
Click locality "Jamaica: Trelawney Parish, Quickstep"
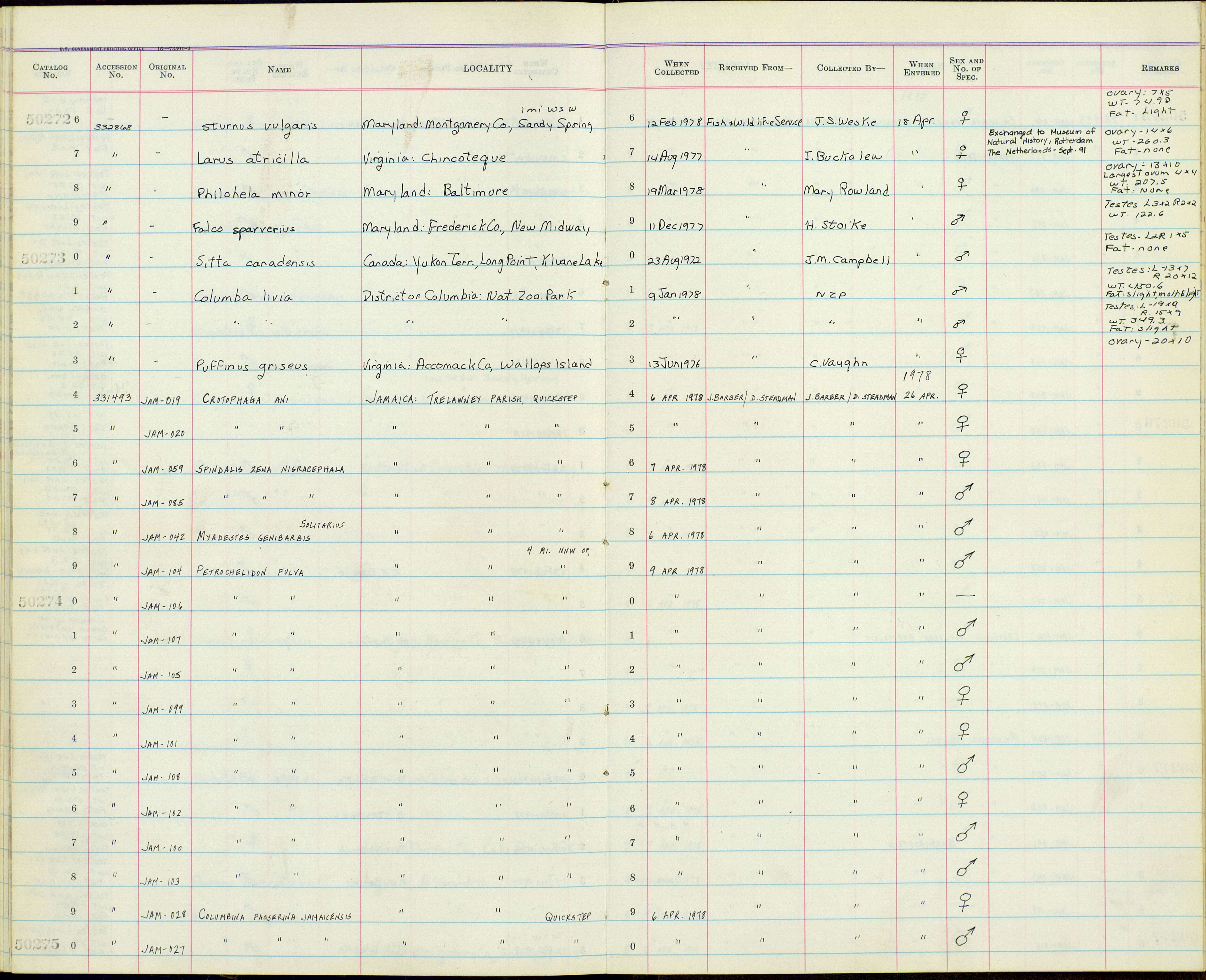pyautogui.click(x=471, y=398)
